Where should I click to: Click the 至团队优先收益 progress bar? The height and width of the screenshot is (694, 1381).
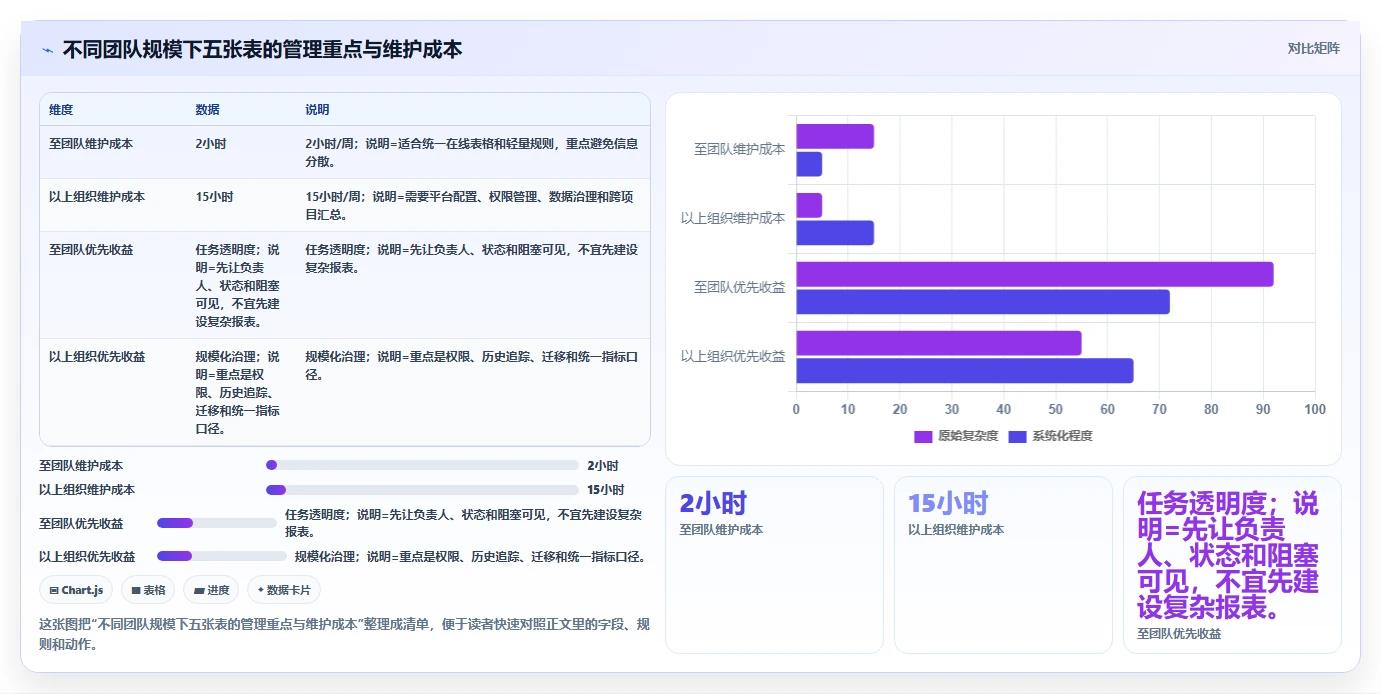pyautogui.click(x=216, y=522)
